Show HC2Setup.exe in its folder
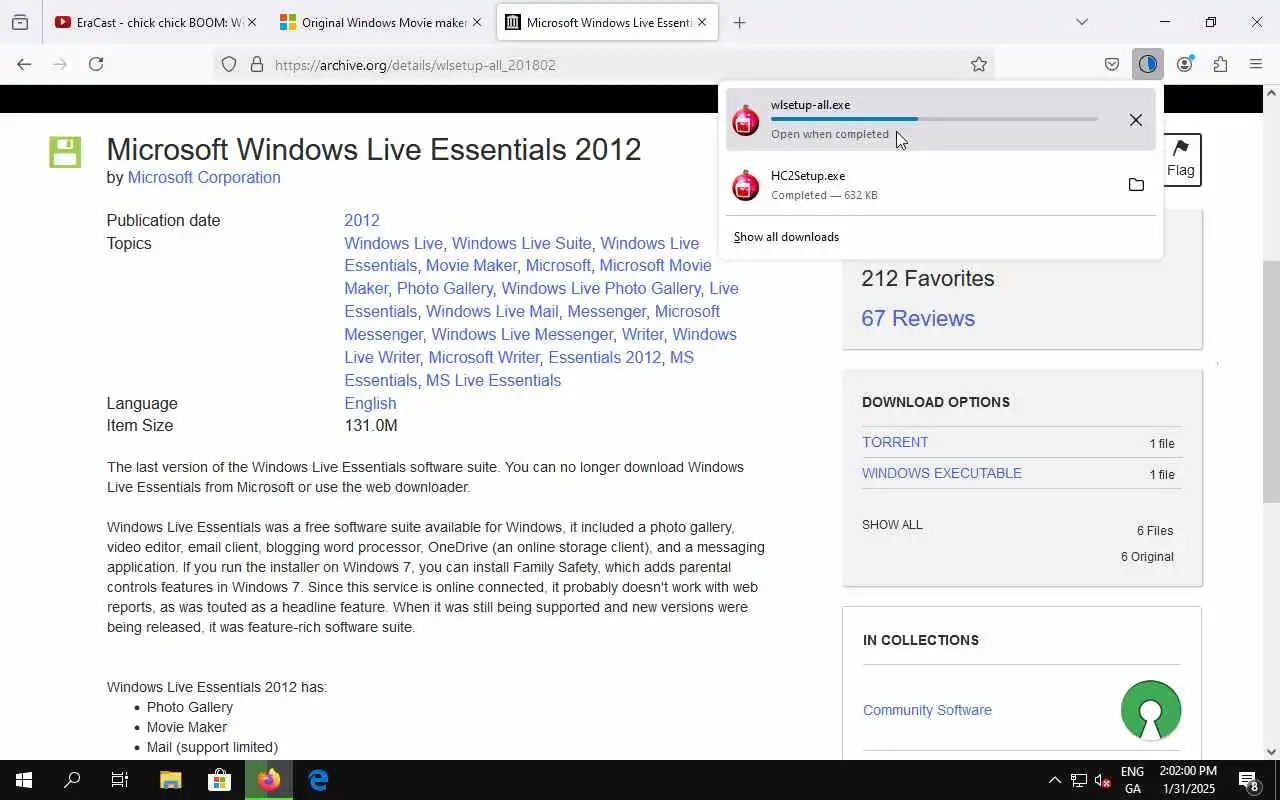This screenshot has height=800, width=1280. tap(1136, 185)
